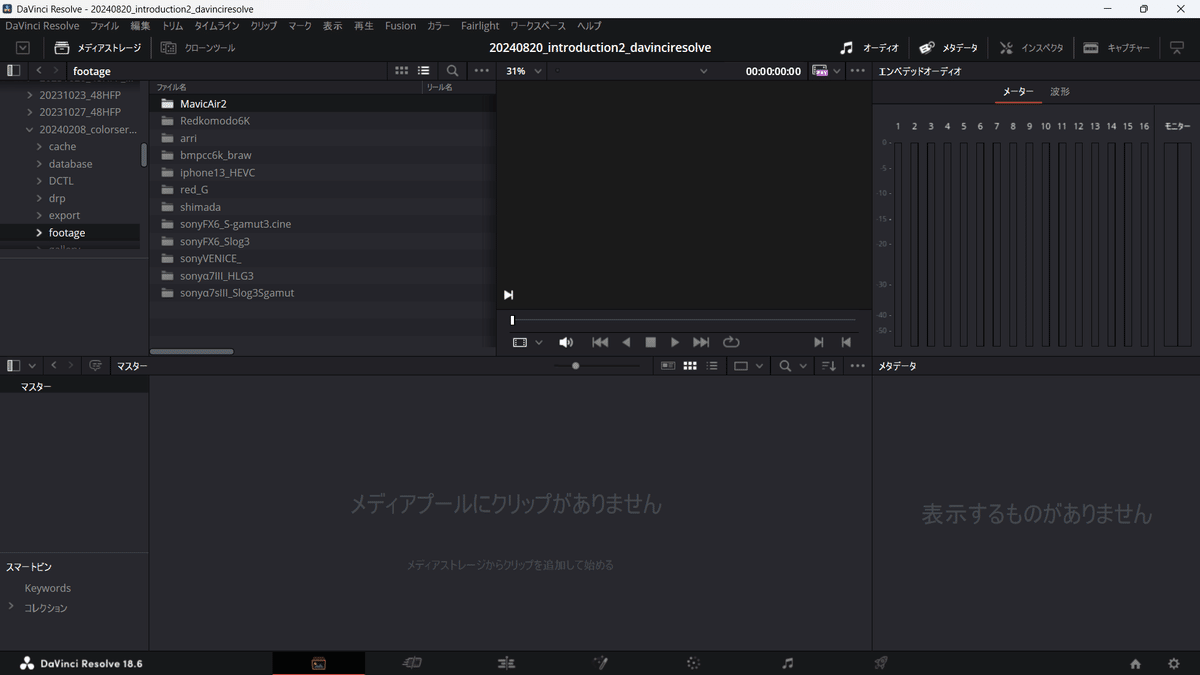Switch media pool to thumbnail view
1200x675 pixels.
[690, 366]
